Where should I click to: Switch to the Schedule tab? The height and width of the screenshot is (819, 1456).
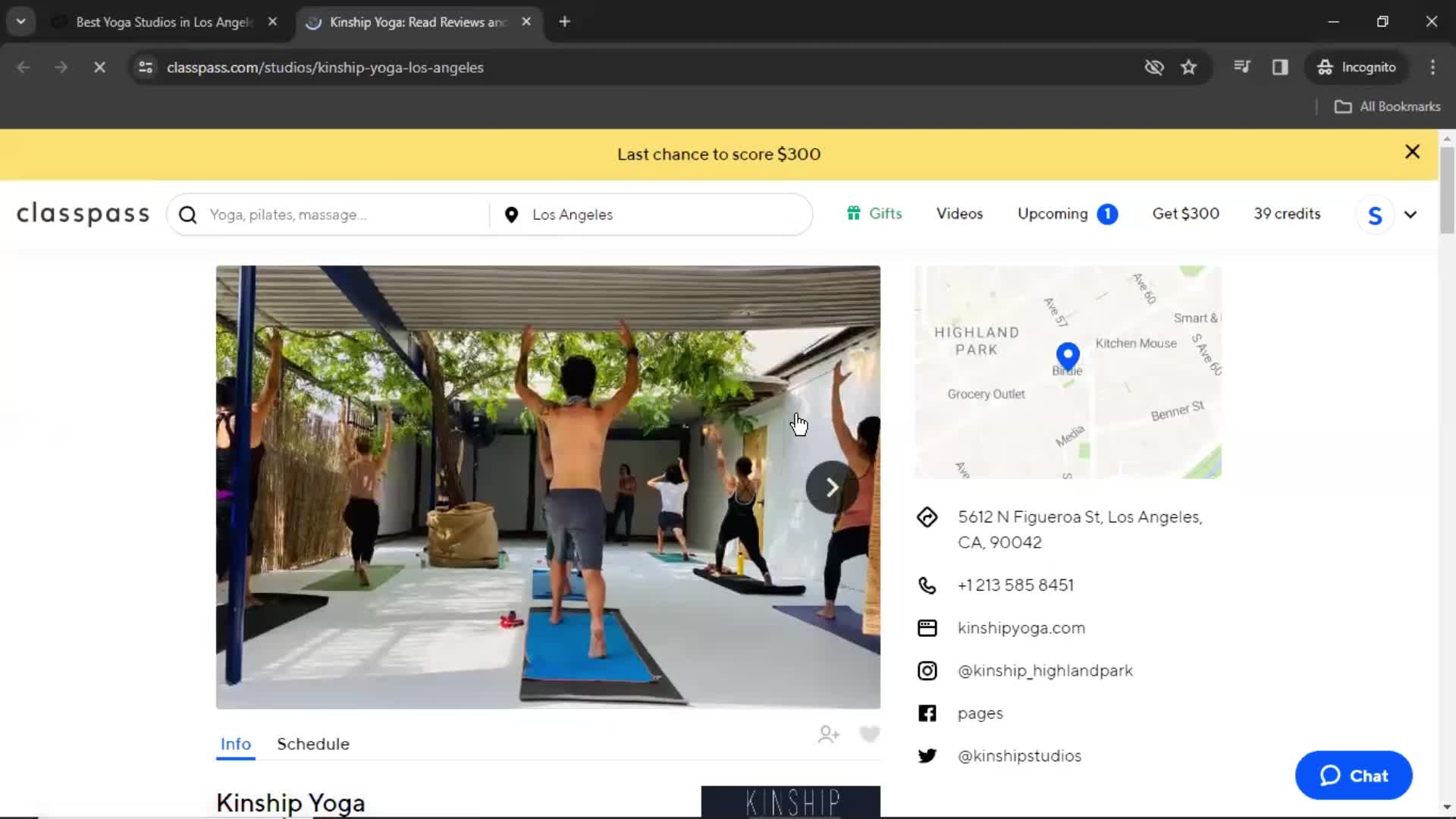[313, 744]
